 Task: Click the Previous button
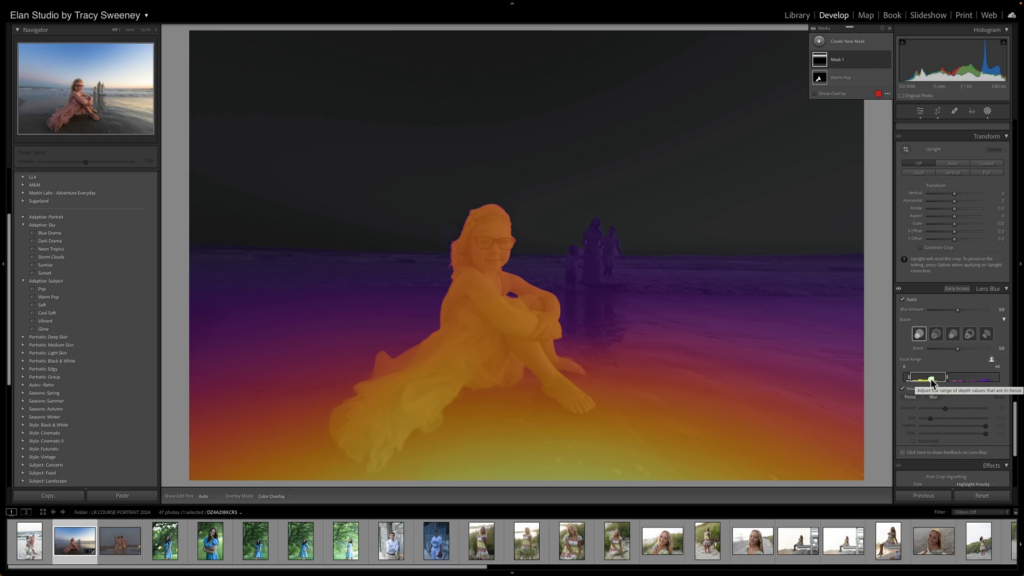(x=923, y=496)
